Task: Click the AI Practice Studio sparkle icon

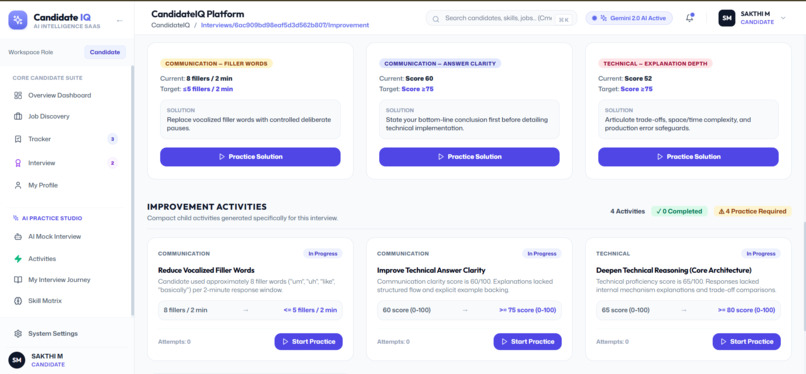Action: 15,218
